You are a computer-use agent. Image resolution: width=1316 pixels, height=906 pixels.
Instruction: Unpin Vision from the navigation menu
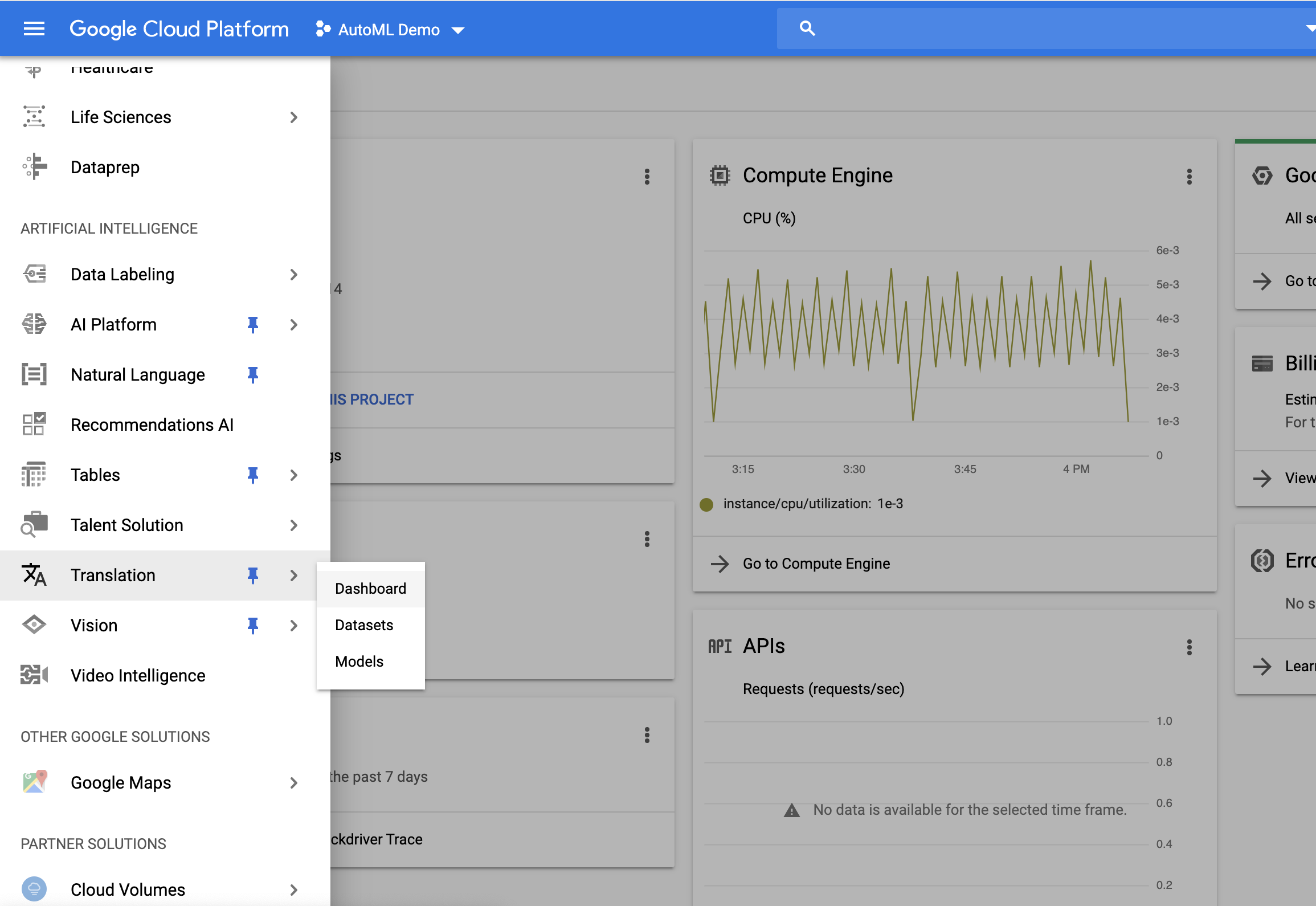point(252,625)
